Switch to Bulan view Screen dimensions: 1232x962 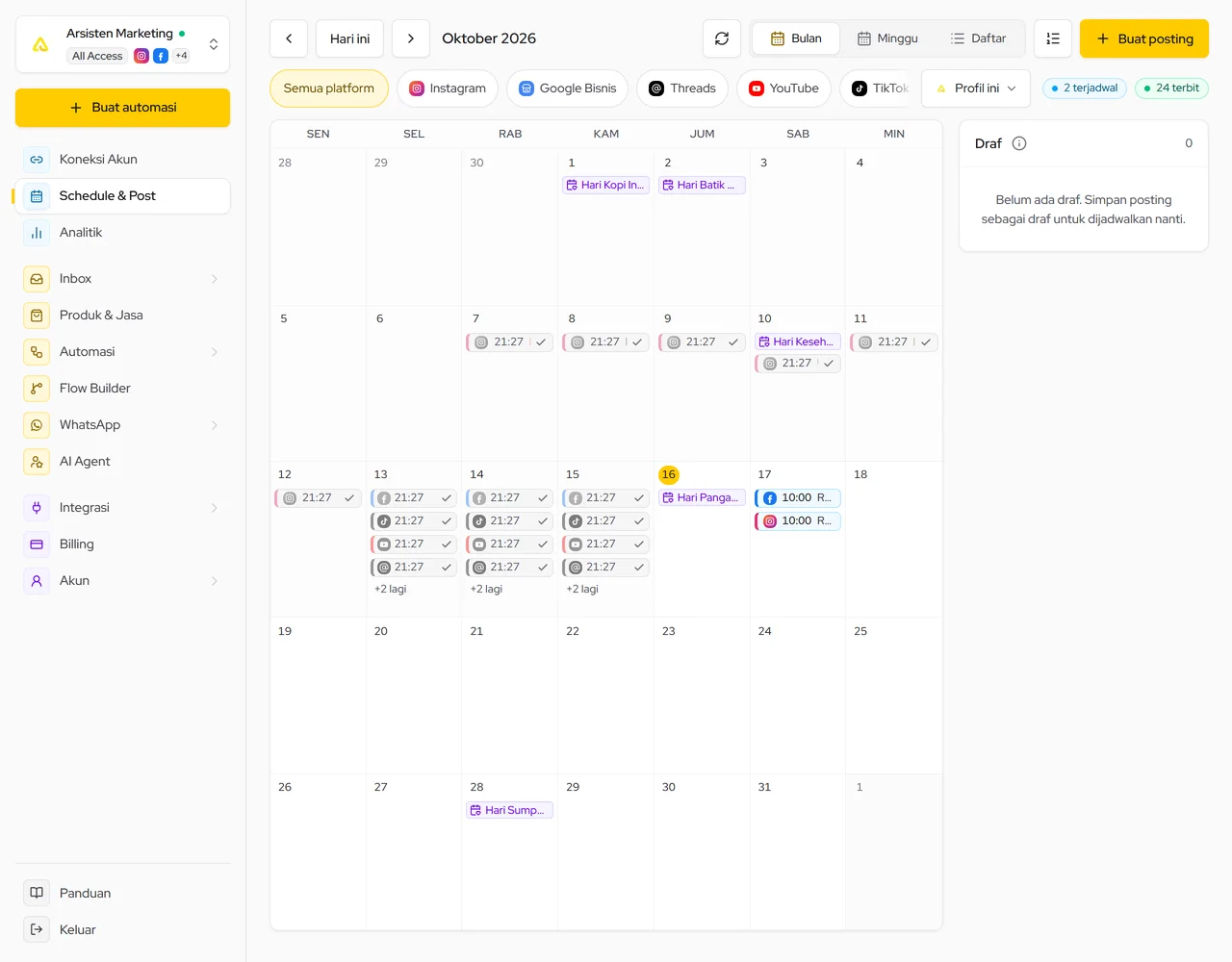coord(796,38)
